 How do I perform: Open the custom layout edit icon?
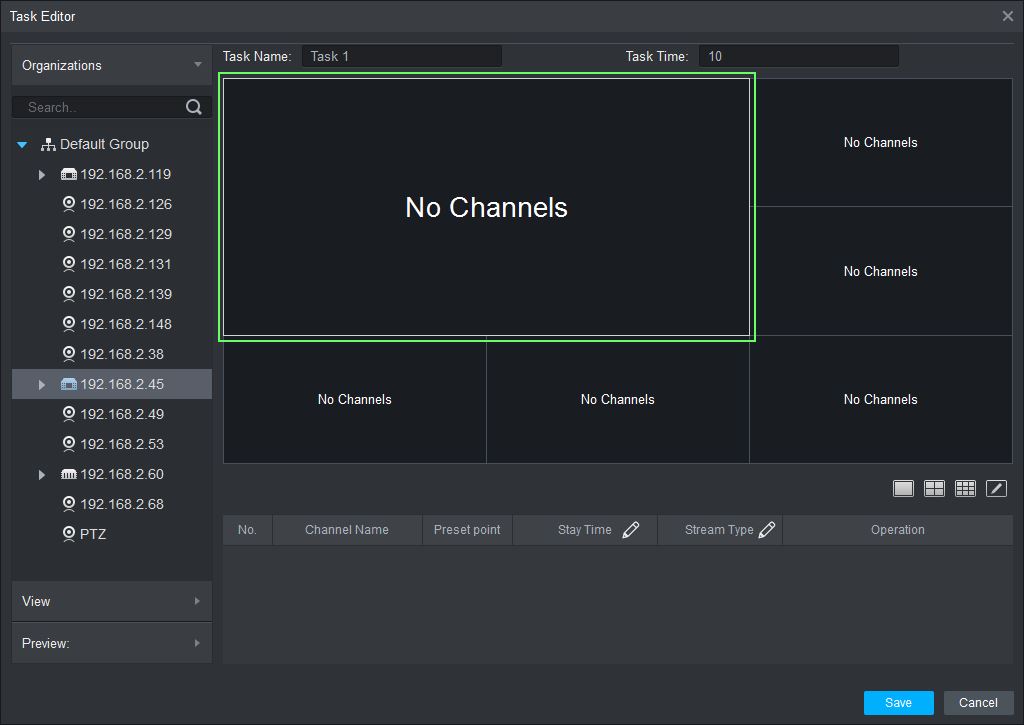pyautogui.click(x=996, y=488)
